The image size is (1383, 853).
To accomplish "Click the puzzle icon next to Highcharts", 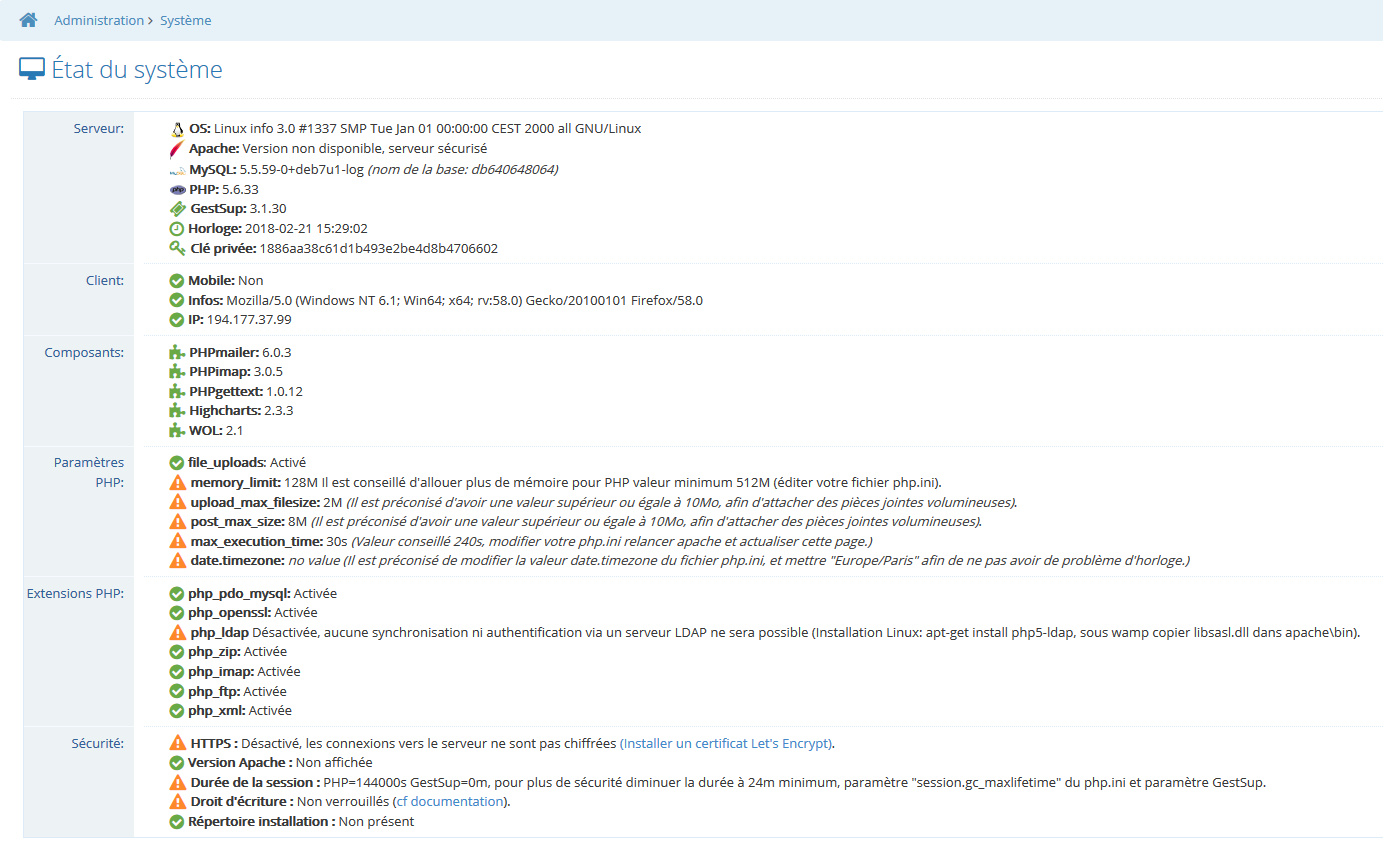I will [177, 411].
